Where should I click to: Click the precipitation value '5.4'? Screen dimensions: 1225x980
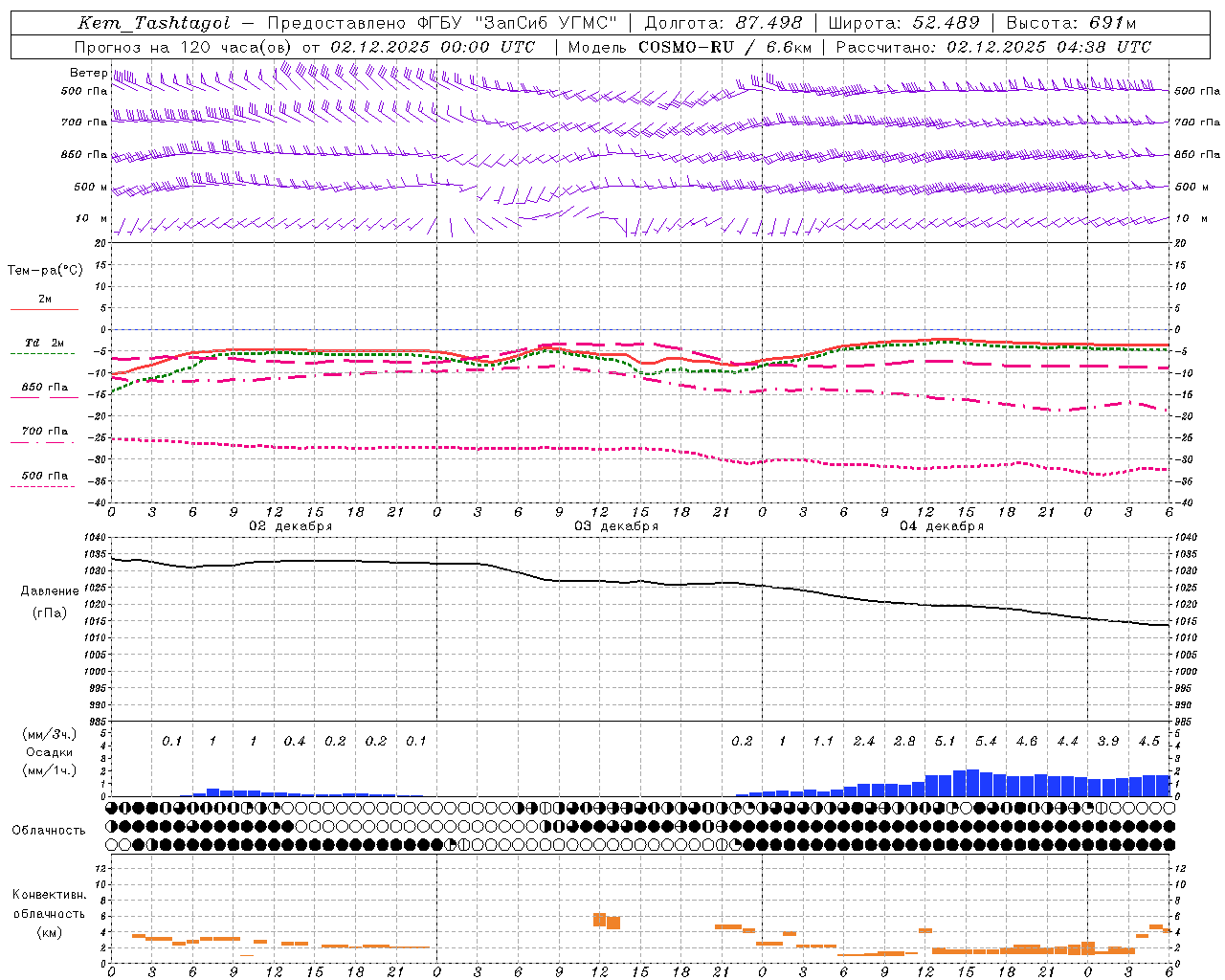986,741
